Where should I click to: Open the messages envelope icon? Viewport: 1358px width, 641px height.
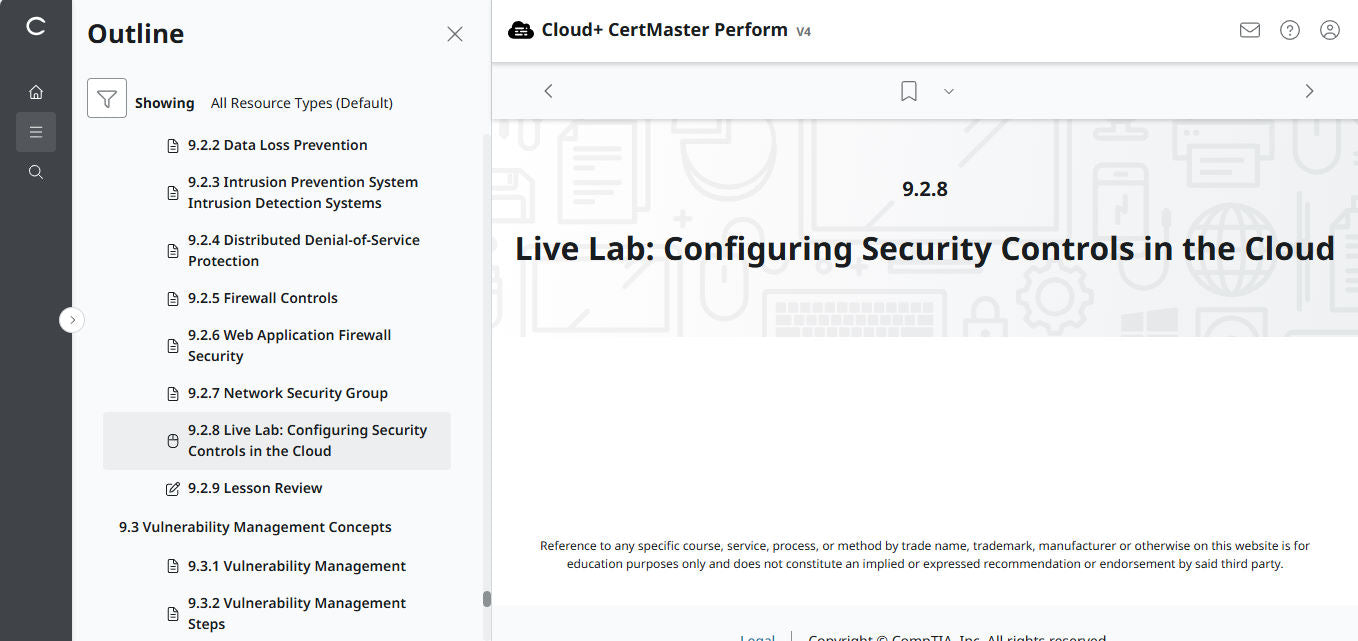[x=1249, y=30]
